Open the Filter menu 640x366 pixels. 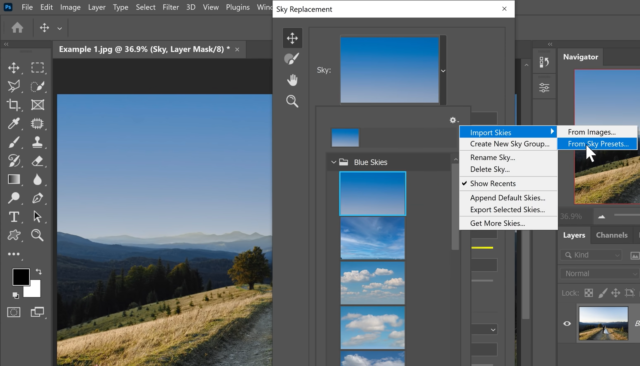[171, 7]
